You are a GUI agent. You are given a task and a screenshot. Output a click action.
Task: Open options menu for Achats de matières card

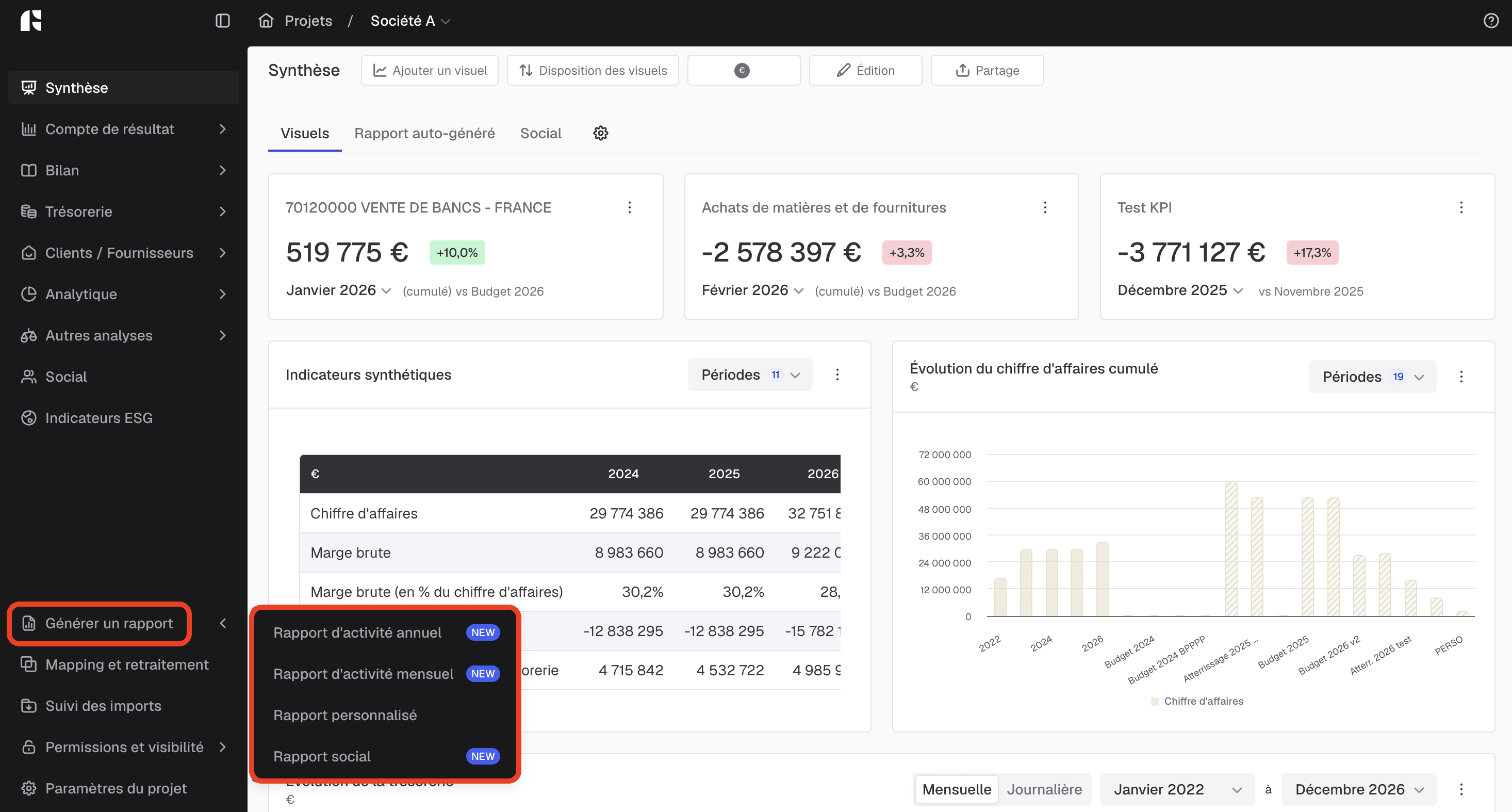tap(1045, 207)
